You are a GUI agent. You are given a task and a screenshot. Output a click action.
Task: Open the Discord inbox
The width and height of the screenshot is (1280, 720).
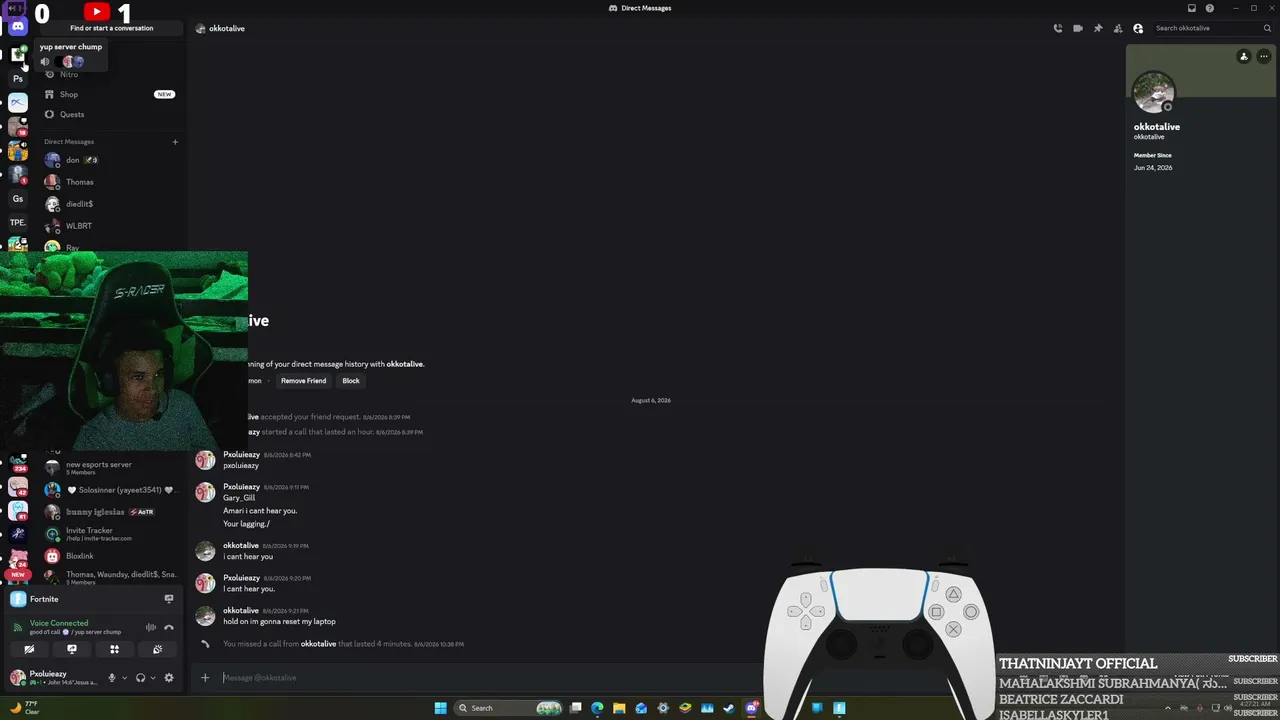[x=1193, y=8]
